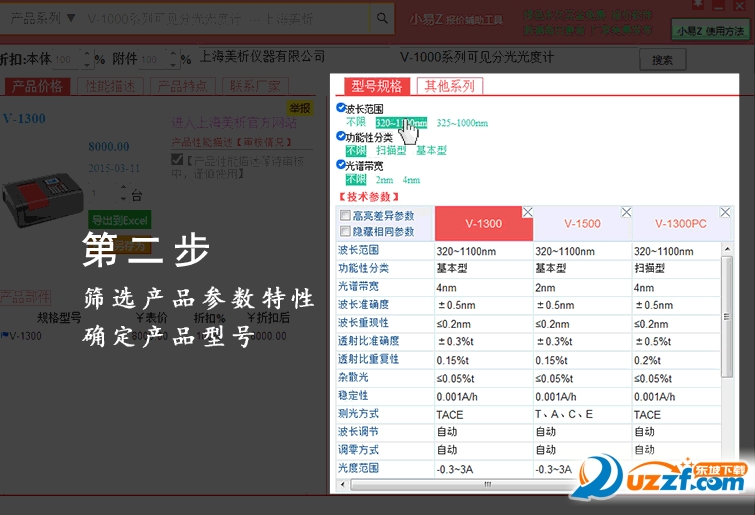The height and width of the screenshot is (515, 755).
Task: Select the V-1300 column header
Action: (483, 224)
